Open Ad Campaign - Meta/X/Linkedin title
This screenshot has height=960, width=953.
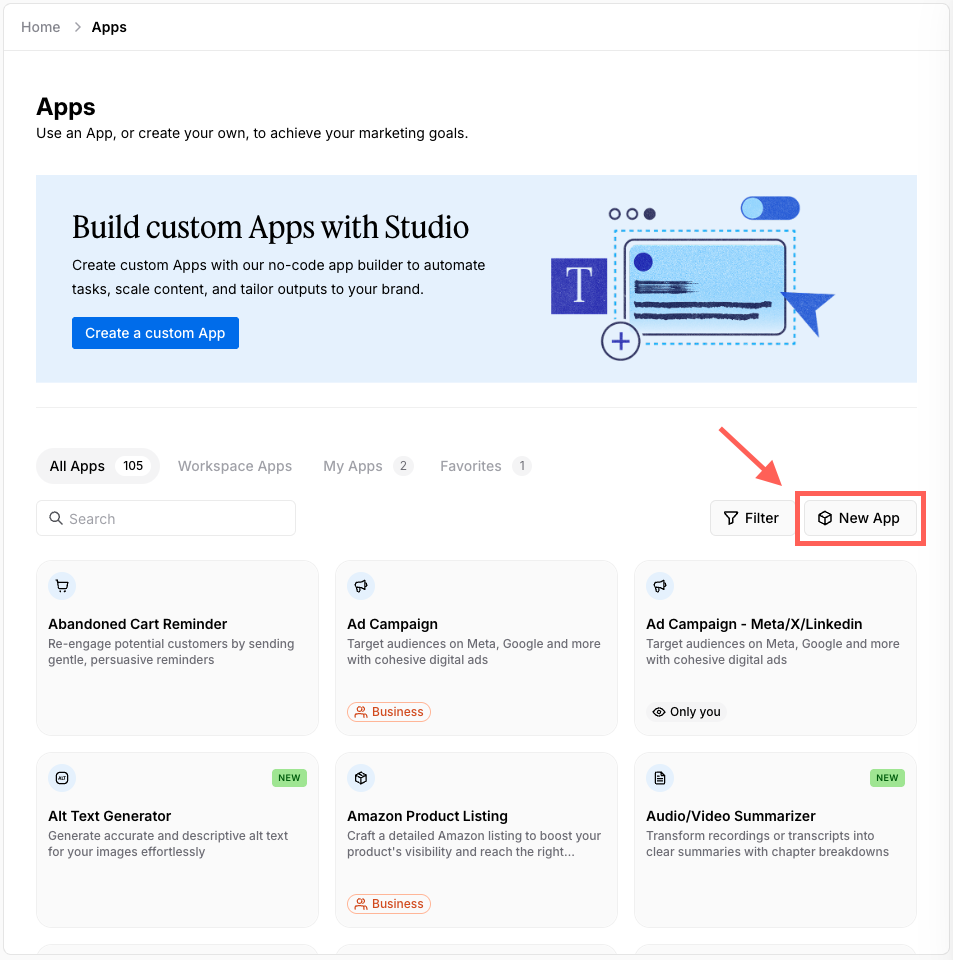(754, 624)
